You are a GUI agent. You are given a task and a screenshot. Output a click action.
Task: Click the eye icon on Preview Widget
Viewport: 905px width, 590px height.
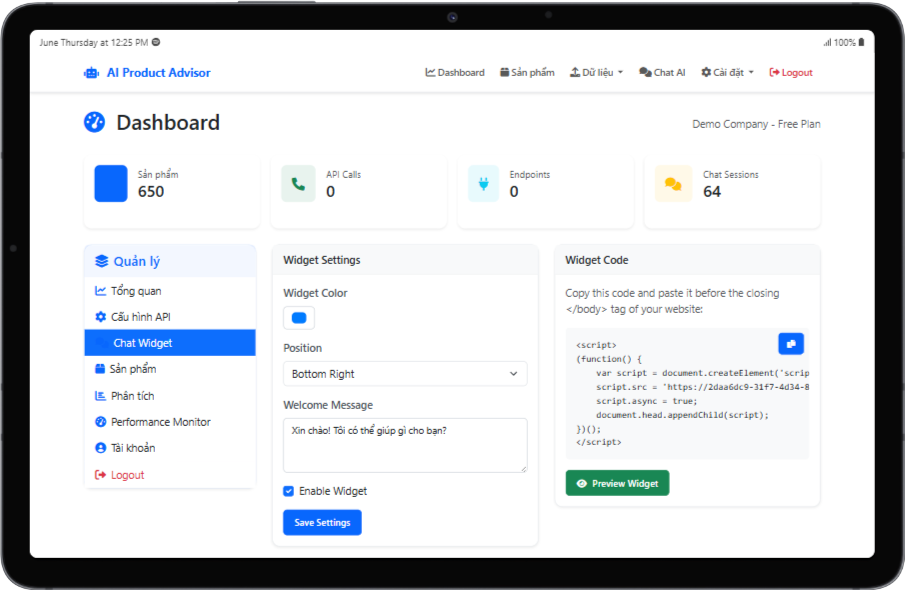582,484
